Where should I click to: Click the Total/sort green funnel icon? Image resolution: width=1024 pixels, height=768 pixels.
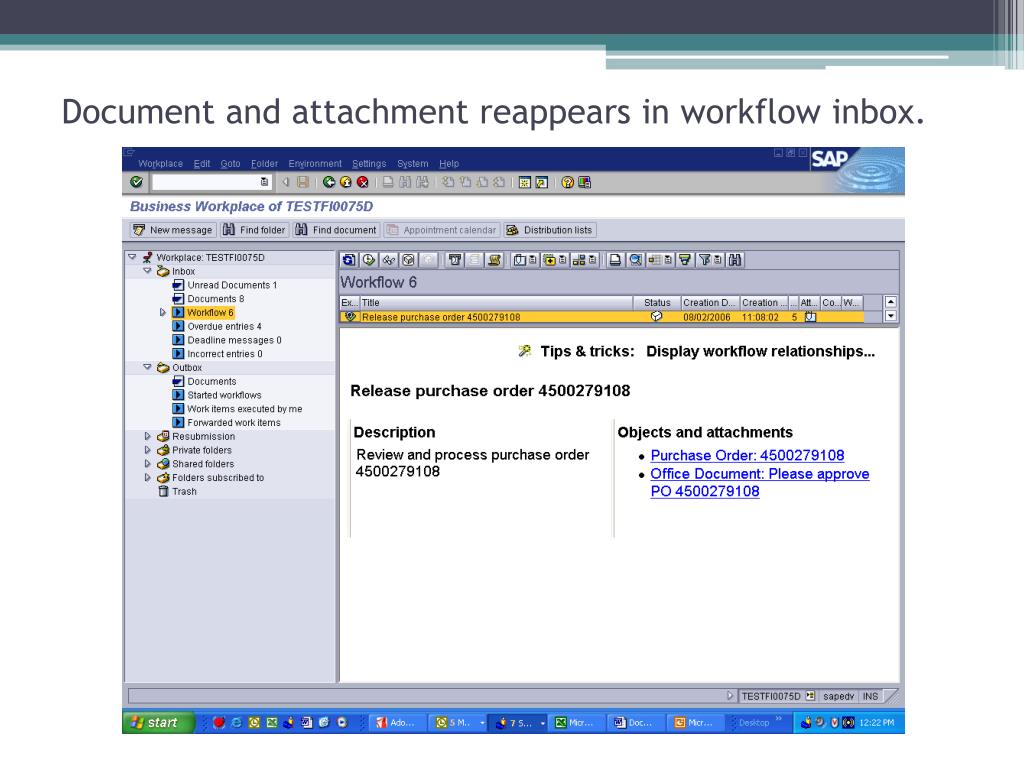684,260
